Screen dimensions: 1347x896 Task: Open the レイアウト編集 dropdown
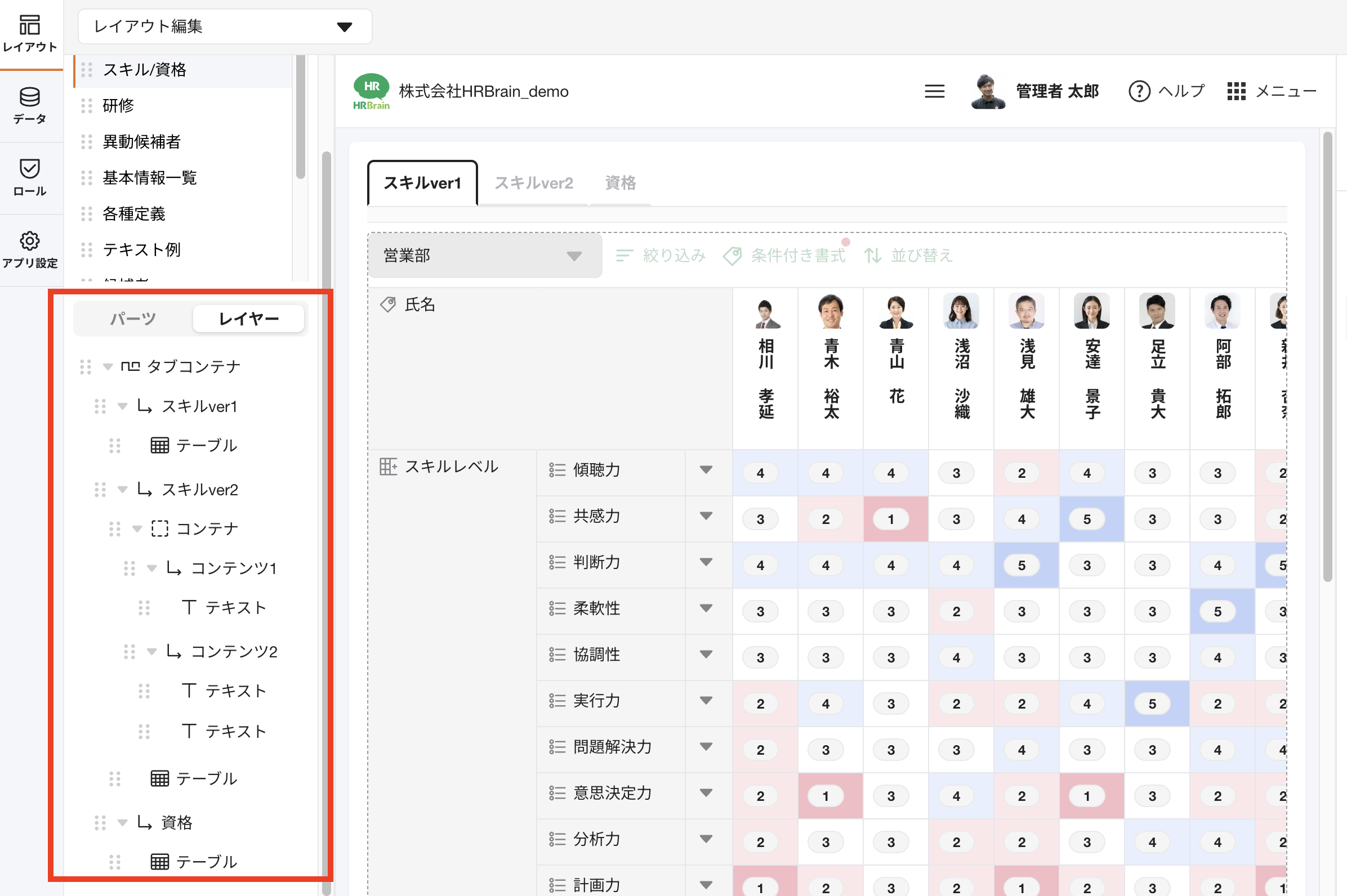(224, 26)
